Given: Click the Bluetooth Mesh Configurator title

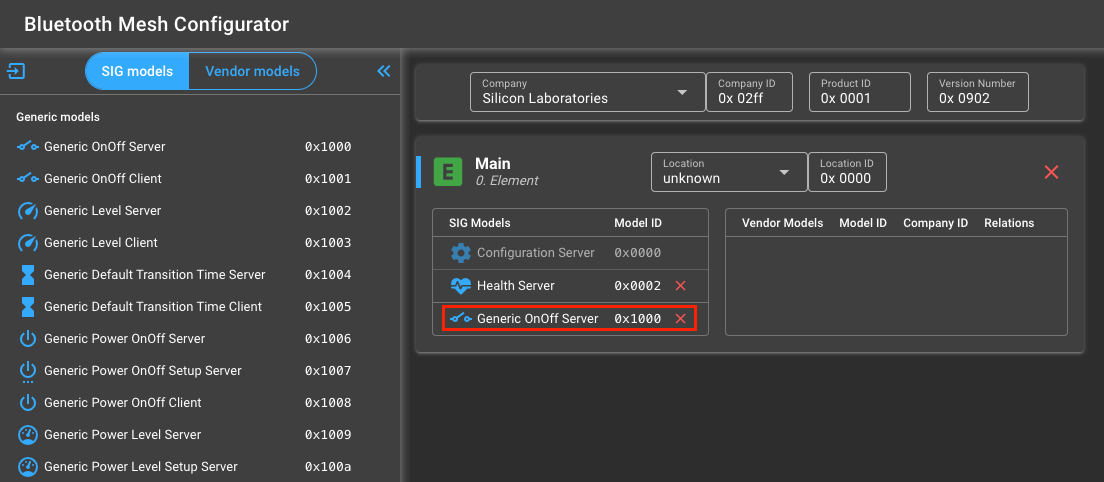Looking at the screenshot, I should [156, 24].
